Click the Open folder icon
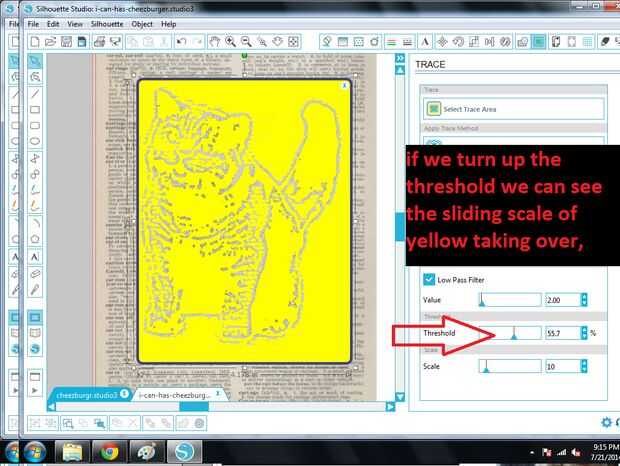Image resolution: width=620 pixels, height=466 pixels. 50,42
